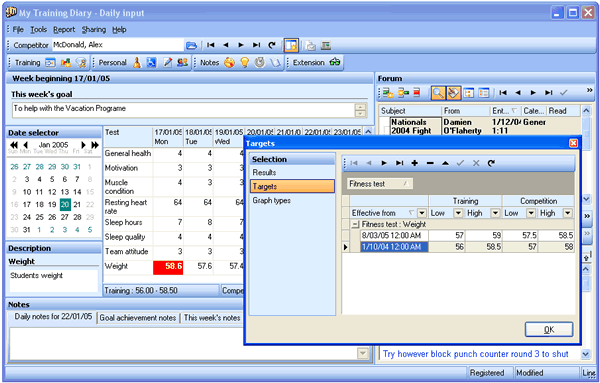This screenshot has height=383, width=600.
Task: Click delete forum message red icon
Action: (417, 93)
